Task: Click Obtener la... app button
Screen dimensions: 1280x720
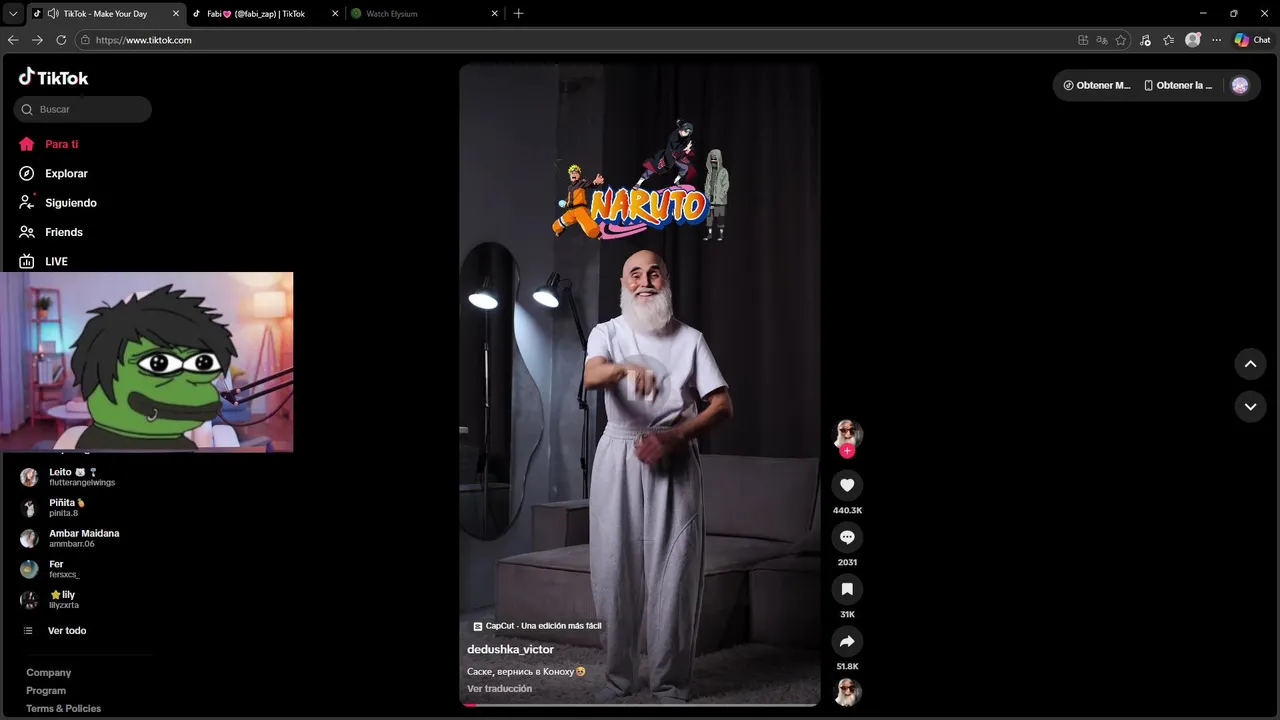Action: (1178, 85)
